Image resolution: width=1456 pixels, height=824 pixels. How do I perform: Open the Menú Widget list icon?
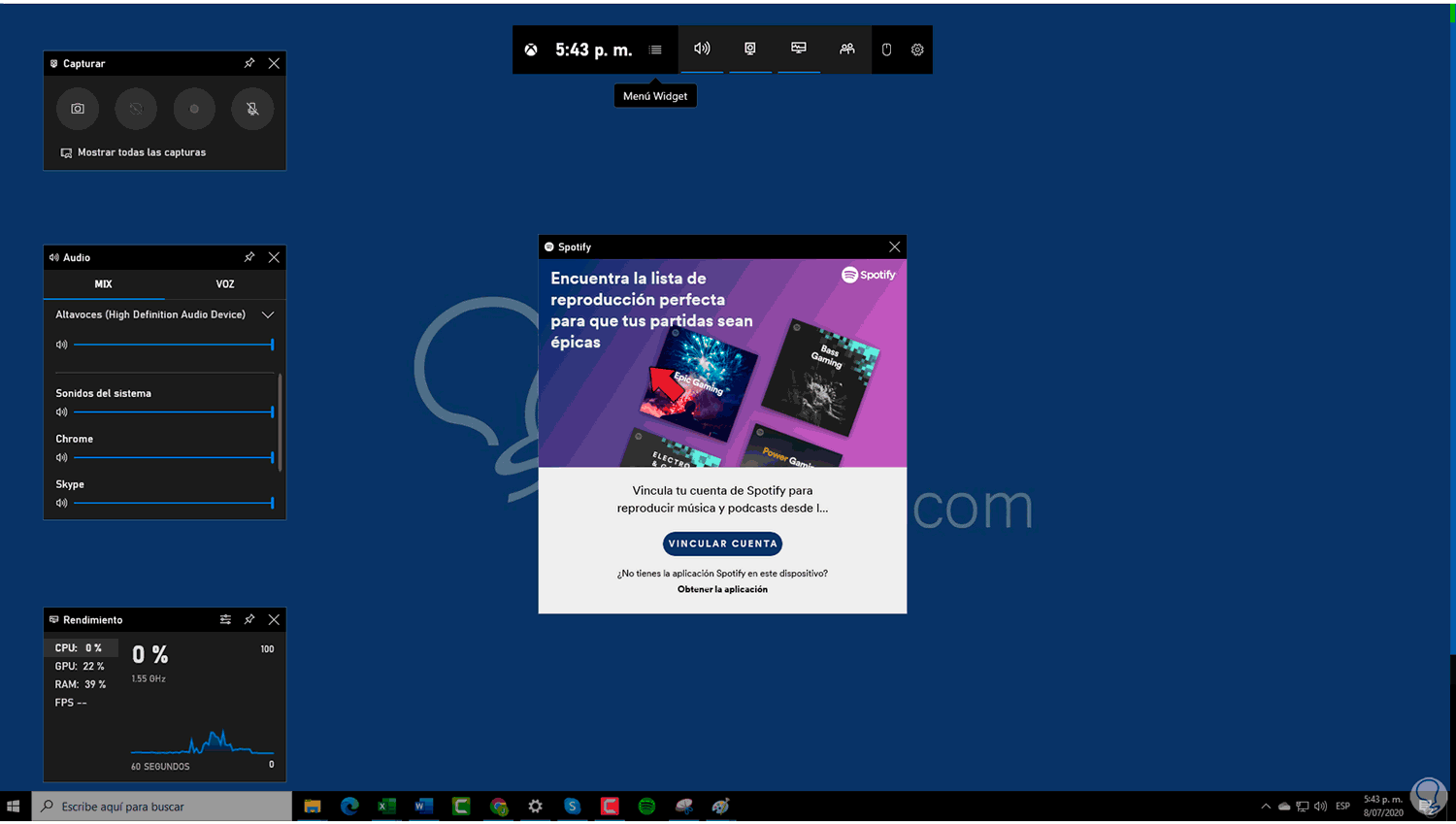pyautogui.click(x=655, y=49)
